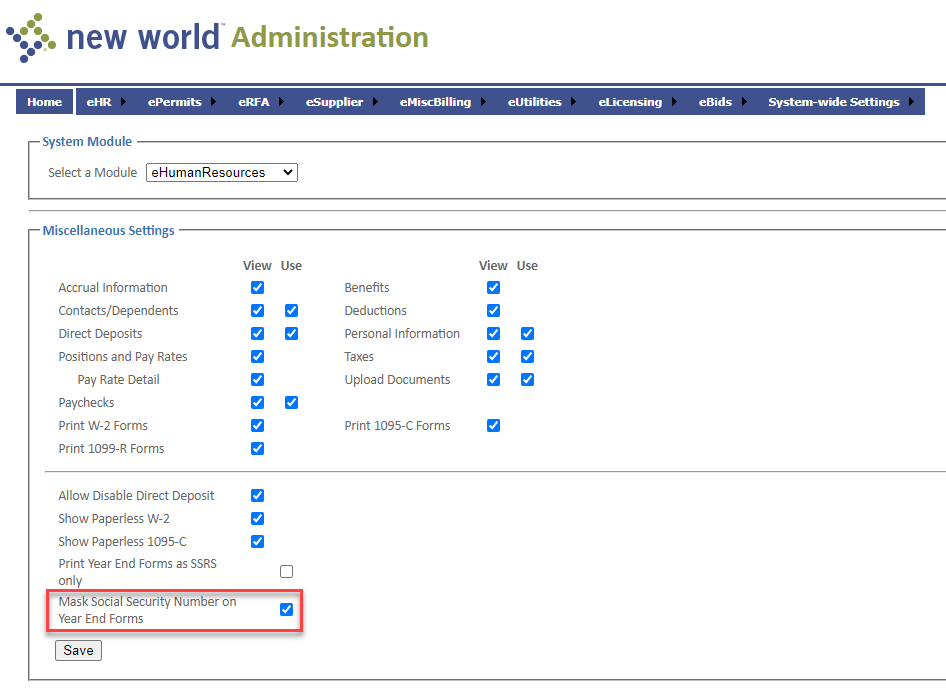The image size is (946, 693).
Task: Expand the eSupplier menu arrow
Action: 375,102
